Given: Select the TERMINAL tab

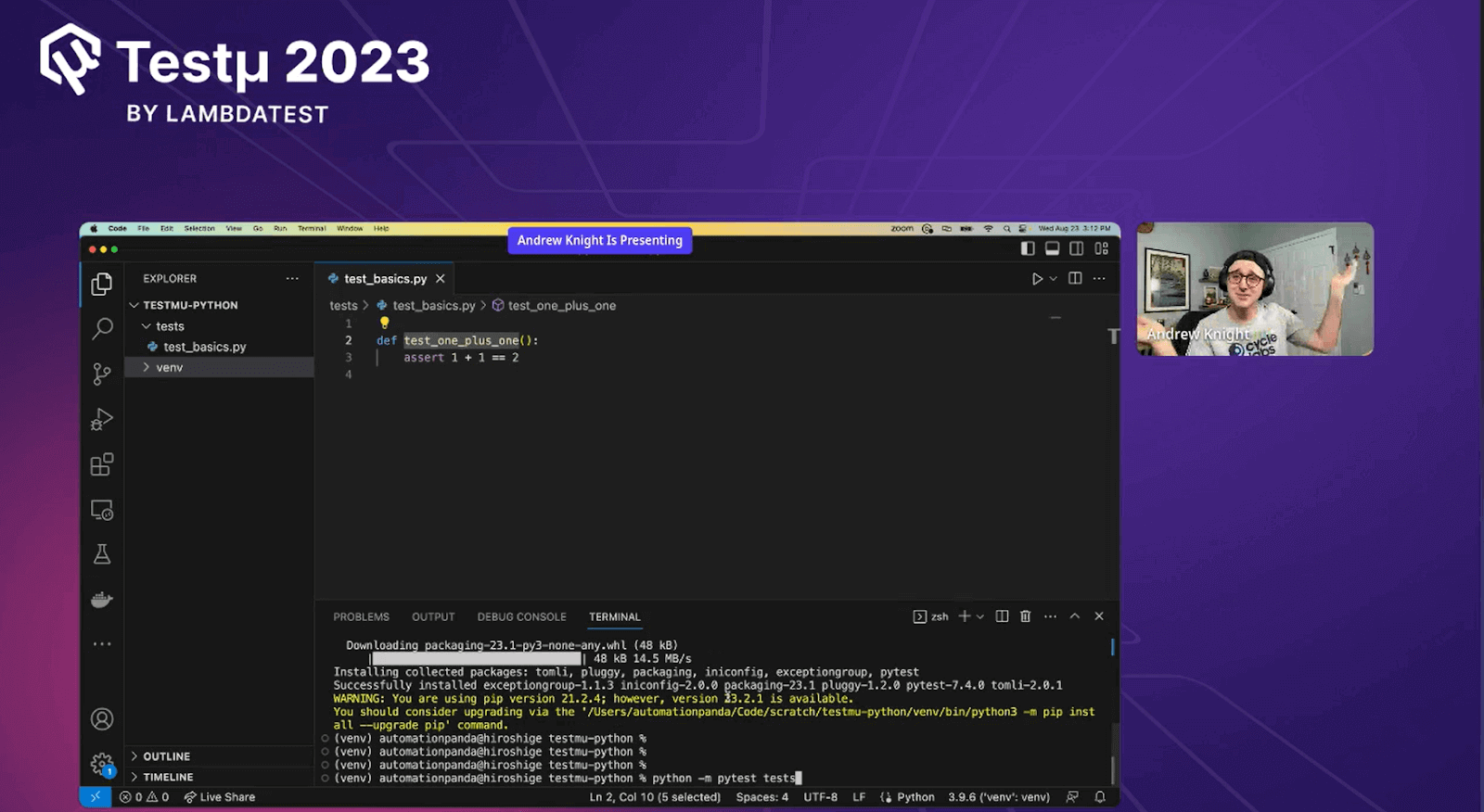Looking at the screenshot, I should click(x=614, y=617).
